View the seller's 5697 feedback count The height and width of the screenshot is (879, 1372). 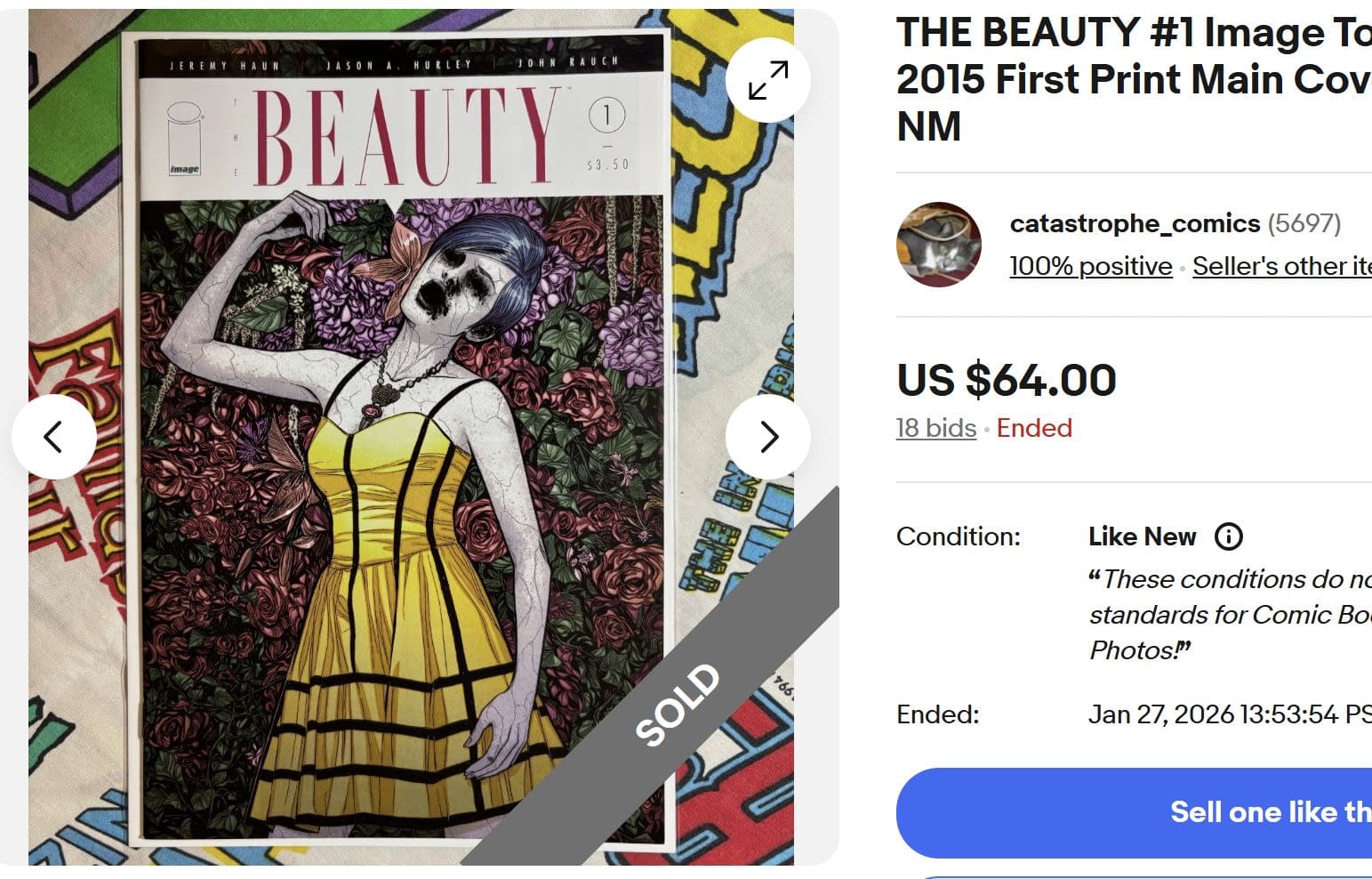click(1304, 223)
